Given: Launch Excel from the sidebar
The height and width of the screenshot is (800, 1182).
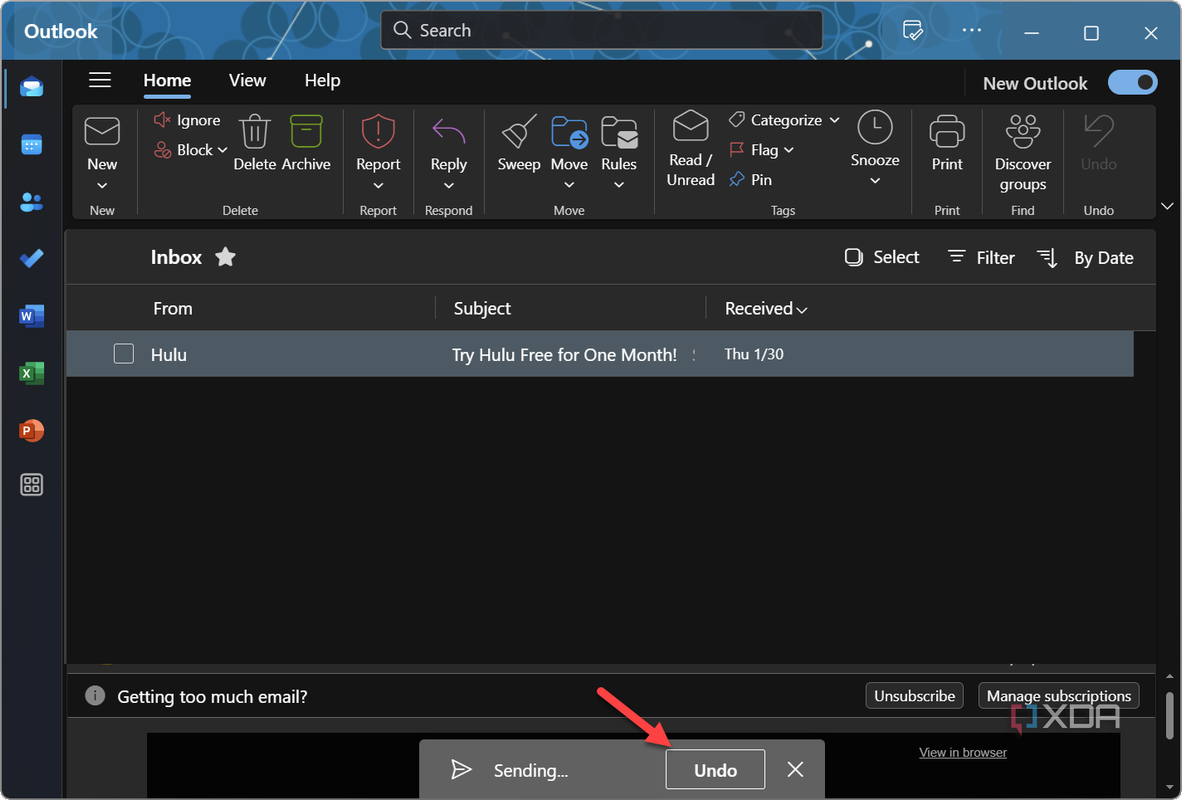Looking at the screenshot, I should [32, 373].
